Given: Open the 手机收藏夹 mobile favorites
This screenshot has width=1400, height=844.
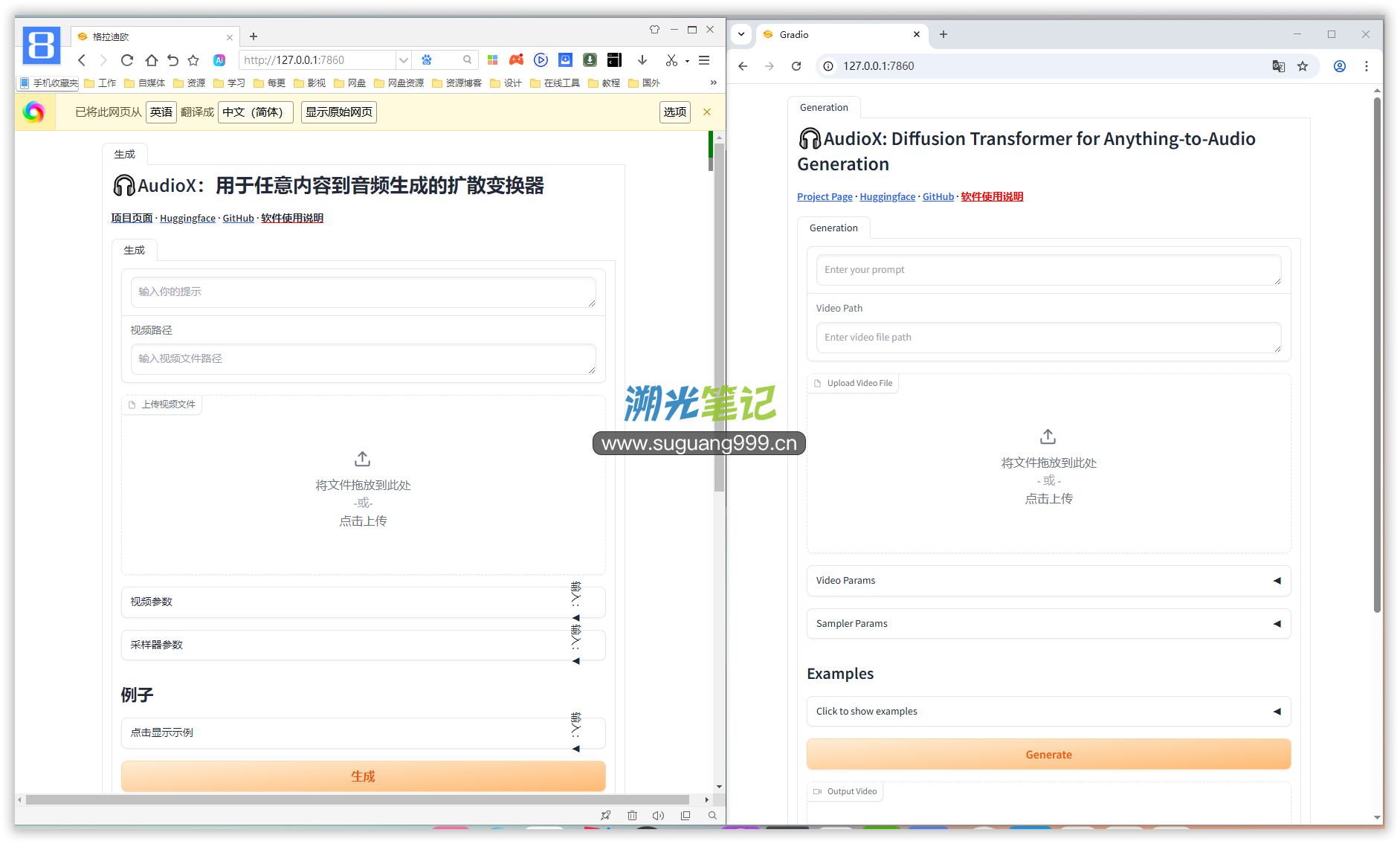Looking at the screenshot, I should click(48, 83).
